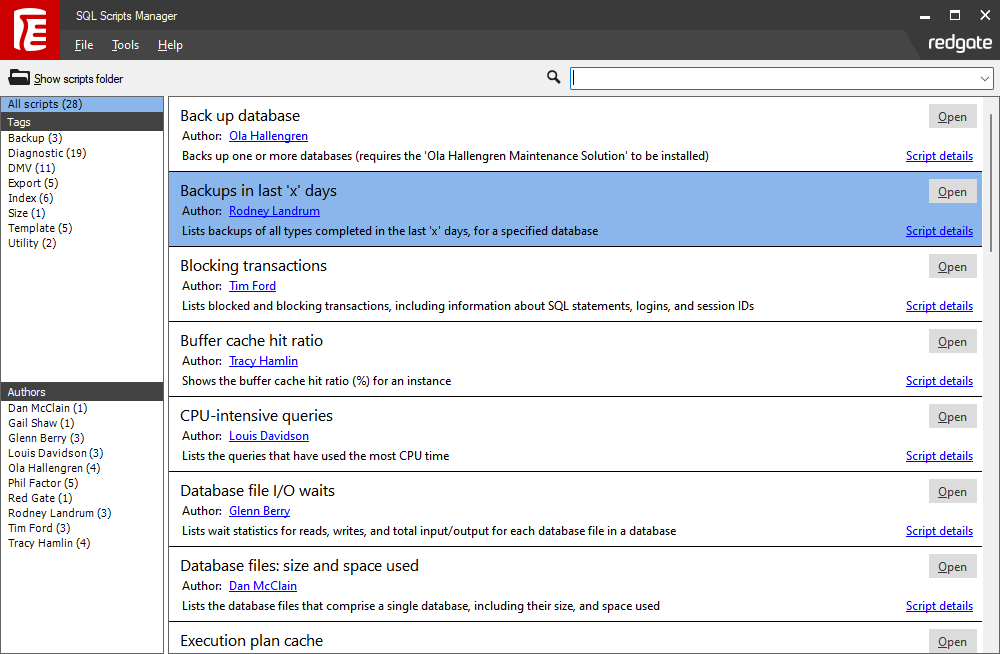Select the Back up database title
Image resolution: width=1000 pixels, height=654 pixels.
[x=240, y=115]
